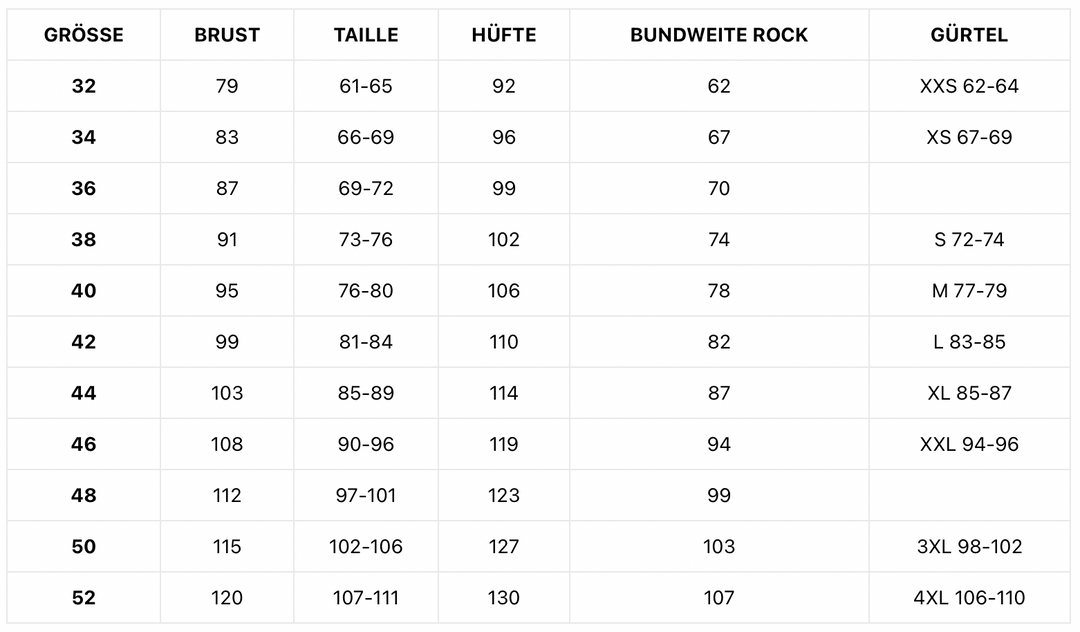Click the empty belt cell for size 36
Viewport: 1080px width, 632px height.
click(x=969, y=188)
